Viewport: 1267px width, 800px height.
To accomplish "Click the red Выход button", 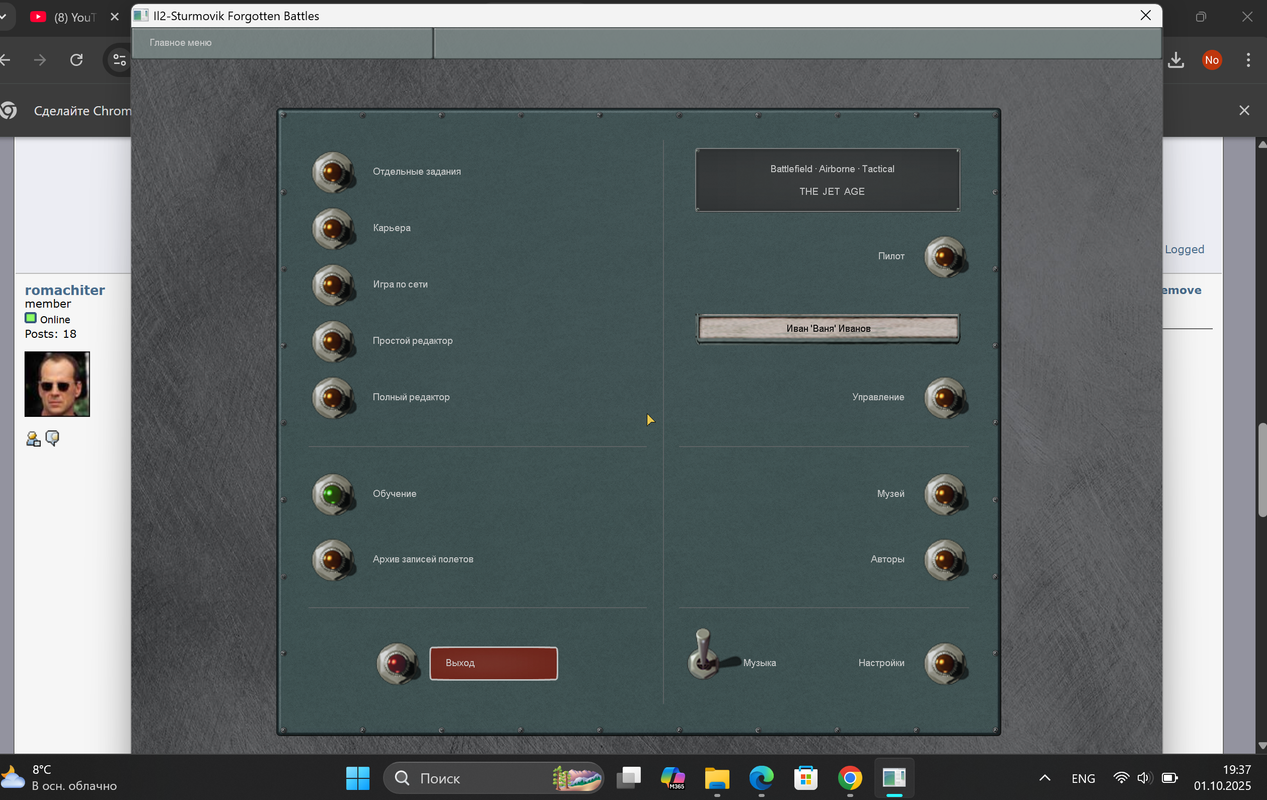I will pos(493,663).
